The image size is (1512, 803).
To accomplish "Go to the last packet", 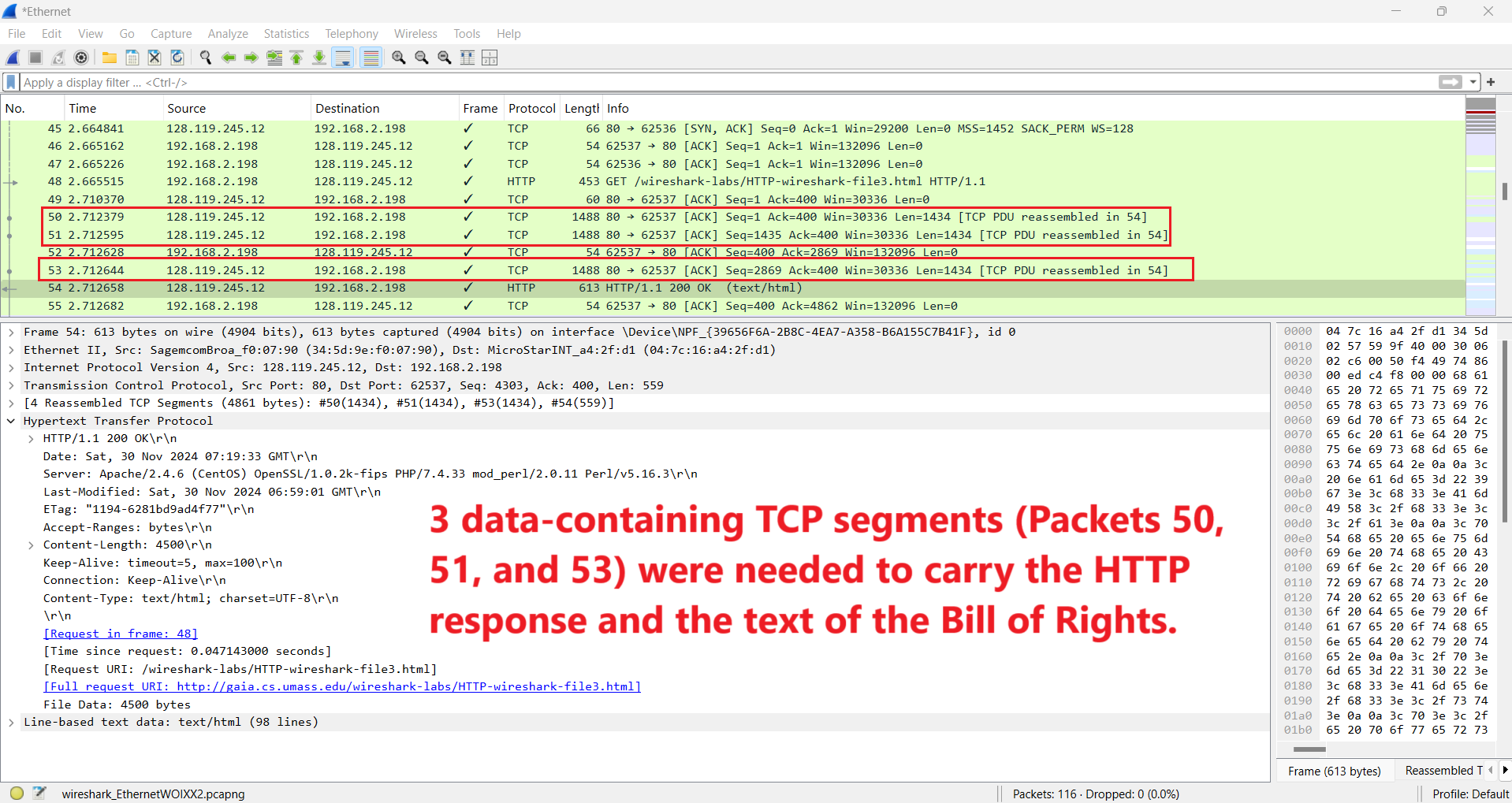I will [319, 58].
